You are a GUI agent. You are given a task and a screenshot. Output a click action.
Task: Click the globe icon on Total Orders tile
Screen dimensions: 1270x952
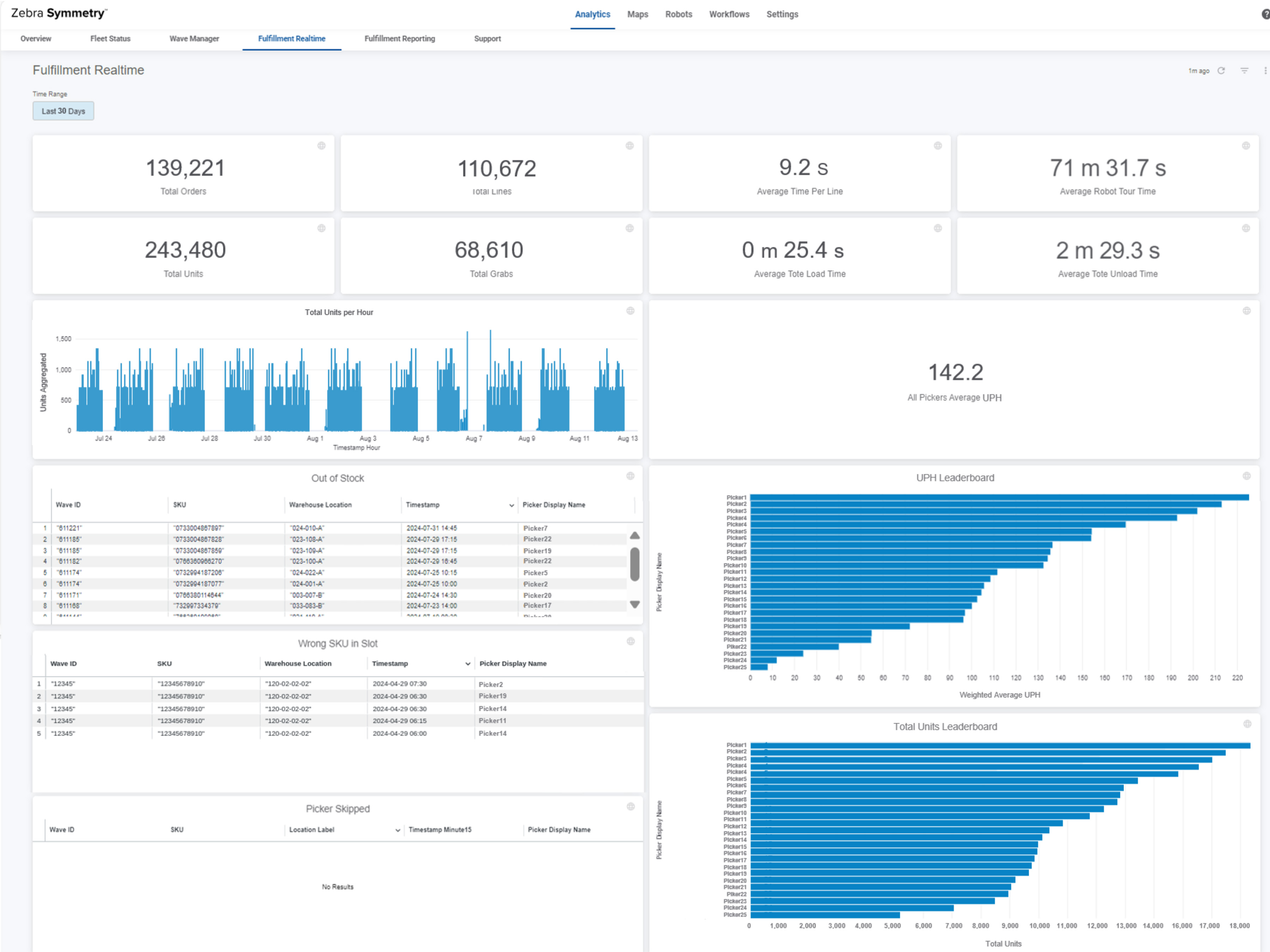321,146
